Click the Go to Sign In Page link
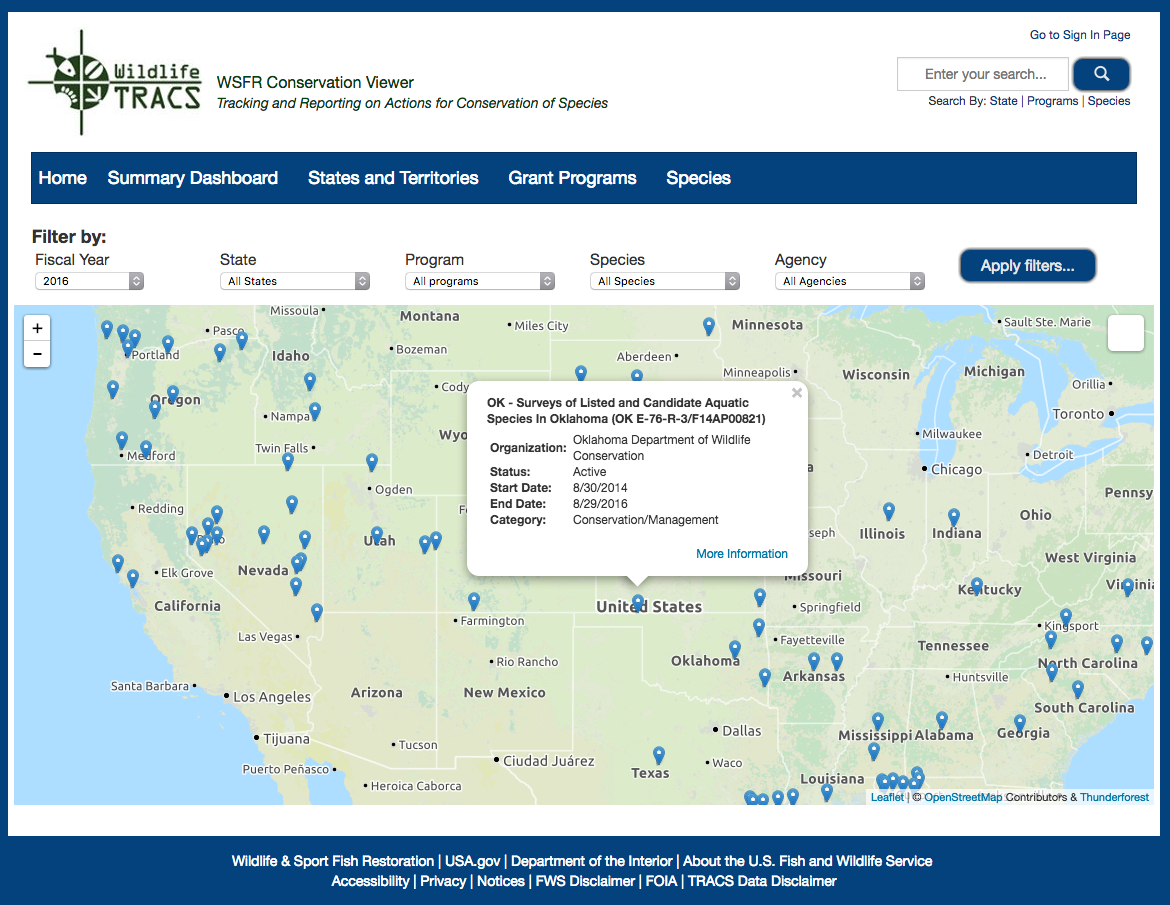 click(x=1080, y=35)
